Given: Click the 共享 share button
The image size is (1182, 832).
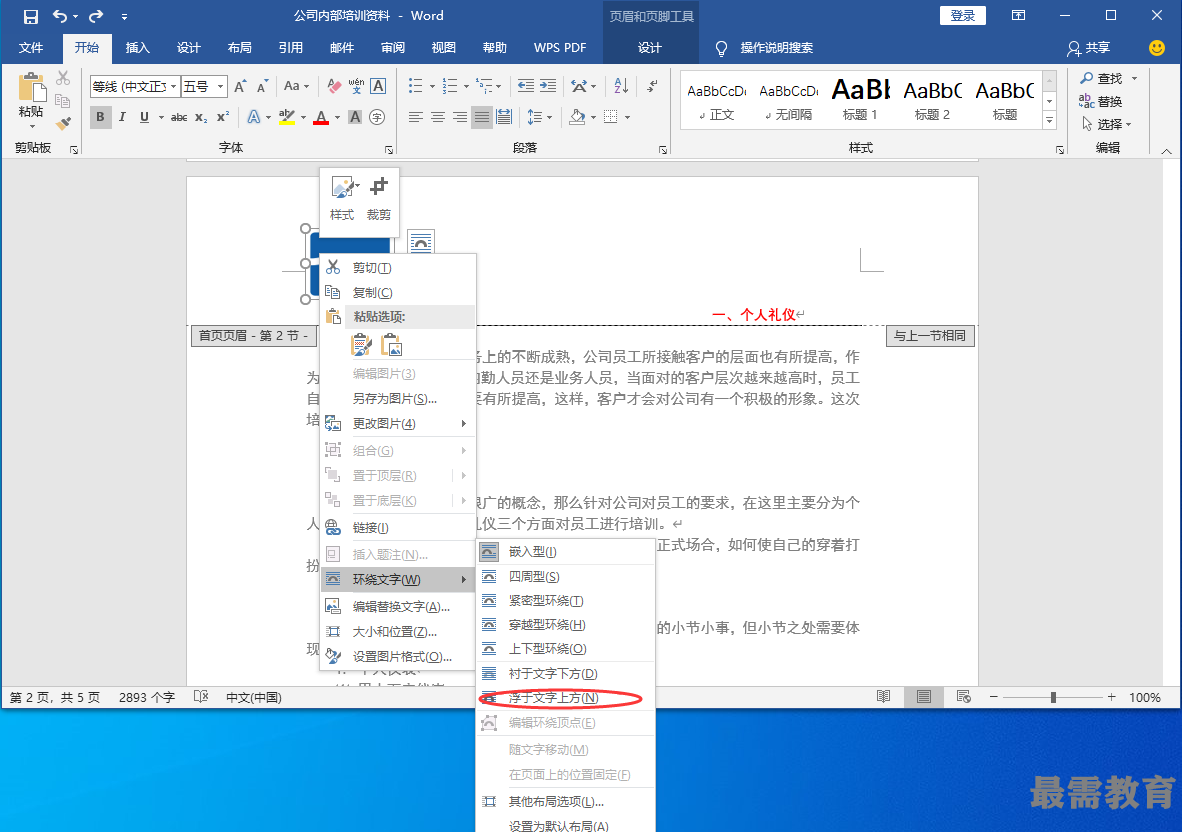Looking at the screenshot, I should tap(1089, 47).
